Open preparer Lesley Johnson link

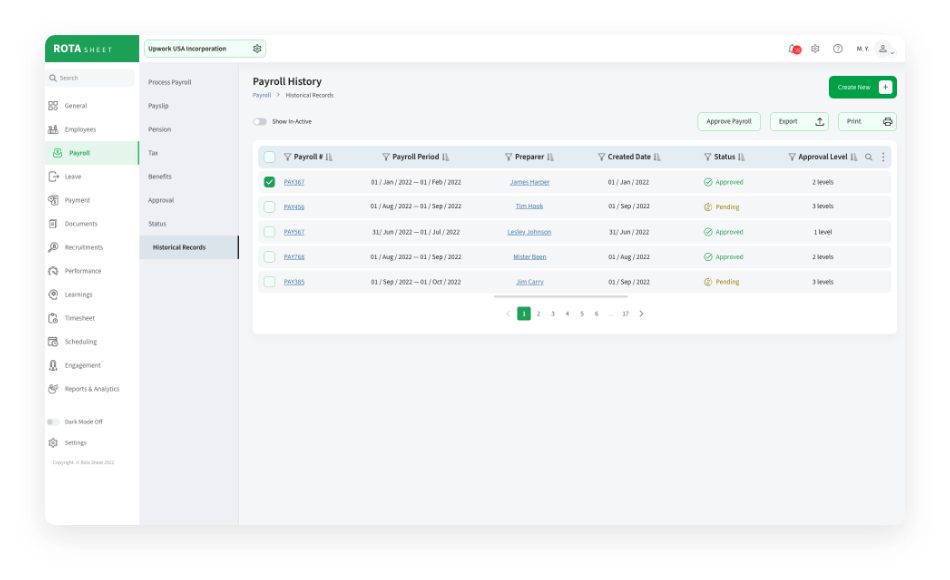tap(529, 232)
